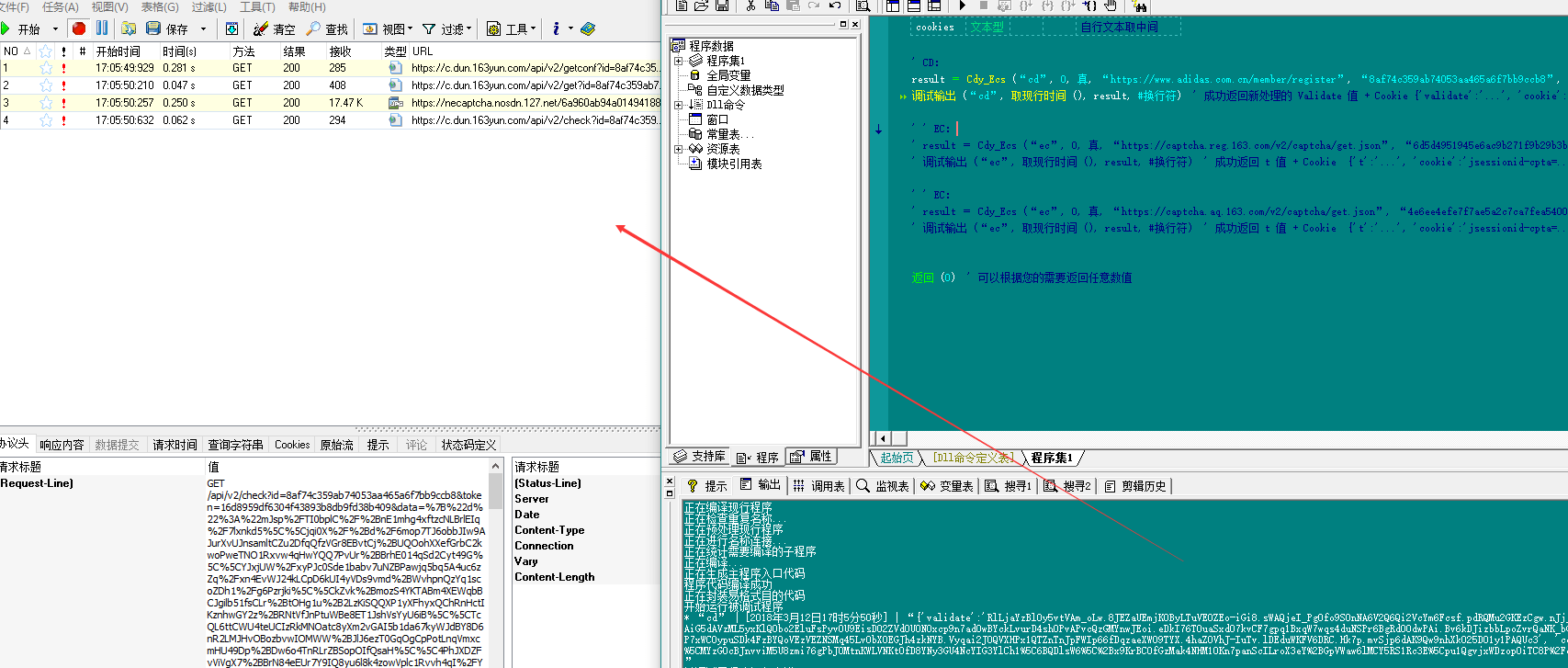
Task: Select the 全局变量 tree item
Action: coord(728,75)
